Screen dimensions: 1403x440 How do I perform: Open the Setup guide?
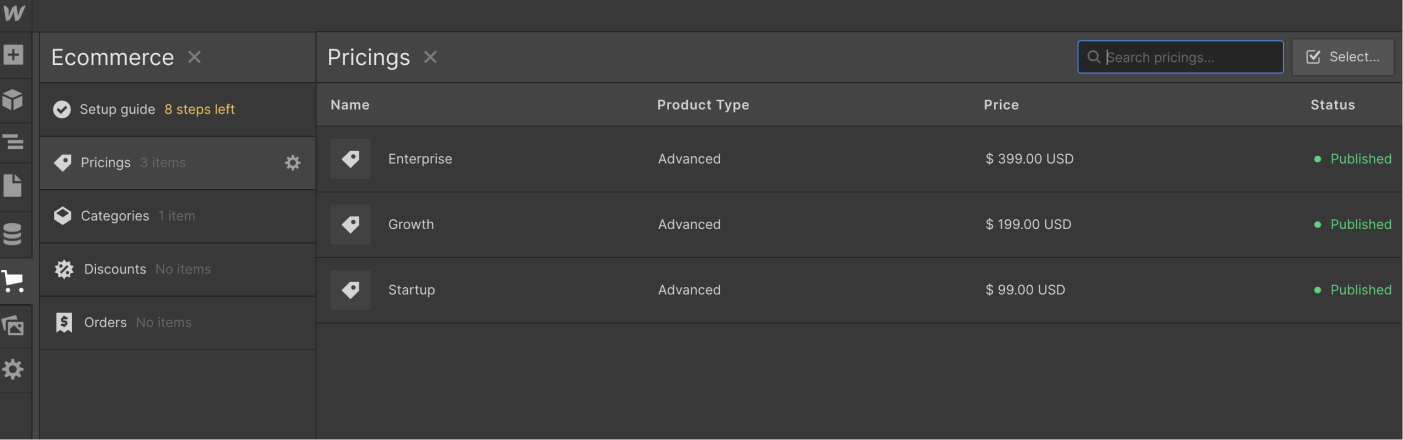(117, 109)
